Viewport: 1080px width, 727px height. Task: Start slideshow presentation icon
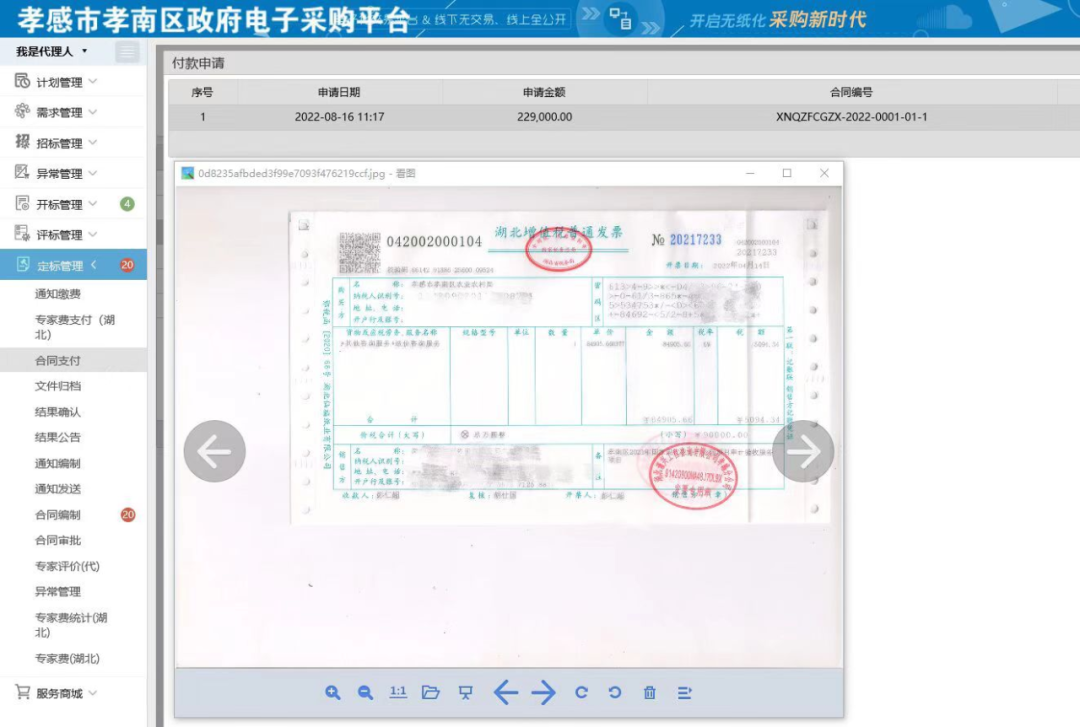click(x=465, y=692)
